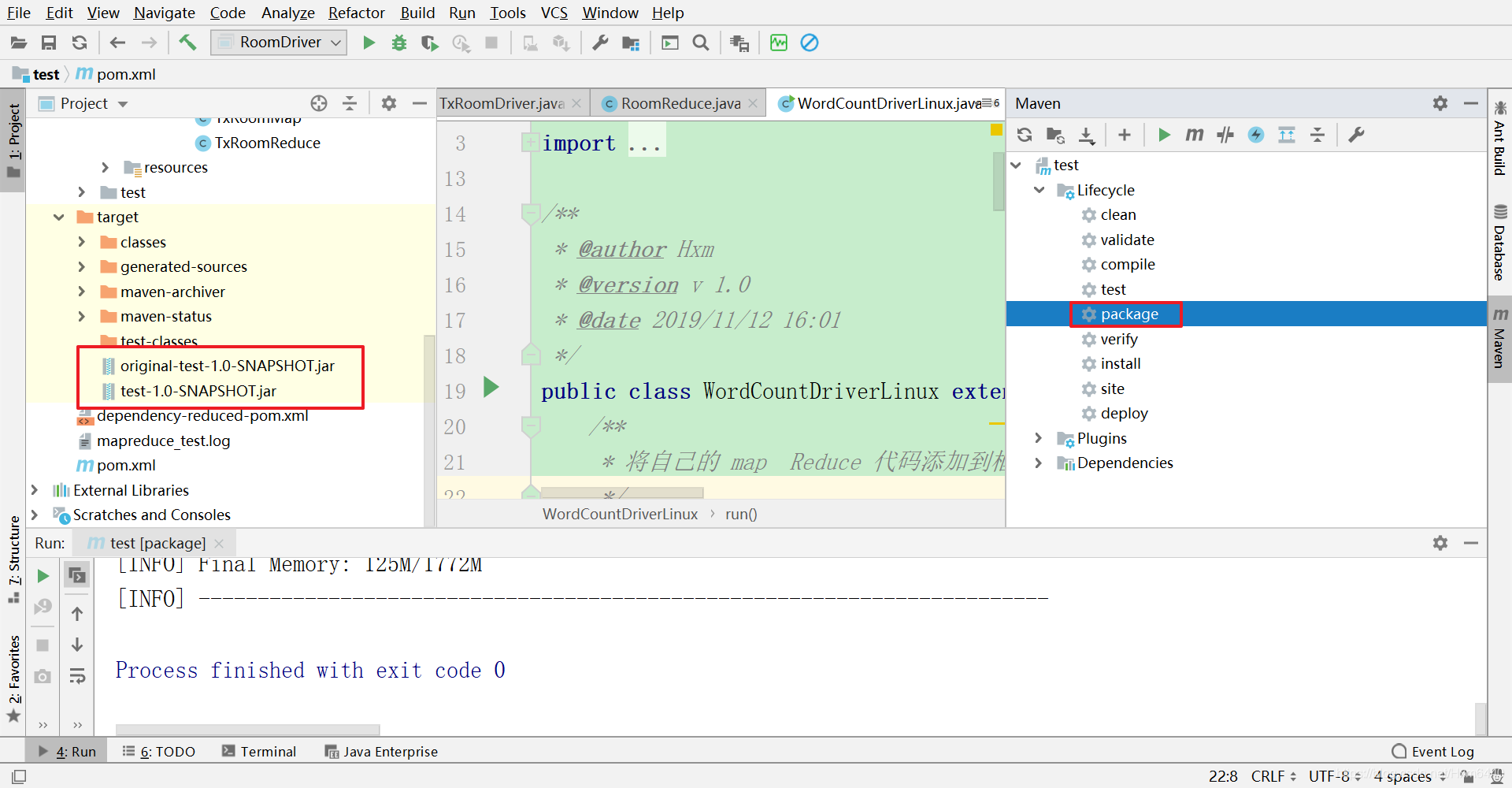Click Execute Maven Goal m icon

pos(1195,135)
